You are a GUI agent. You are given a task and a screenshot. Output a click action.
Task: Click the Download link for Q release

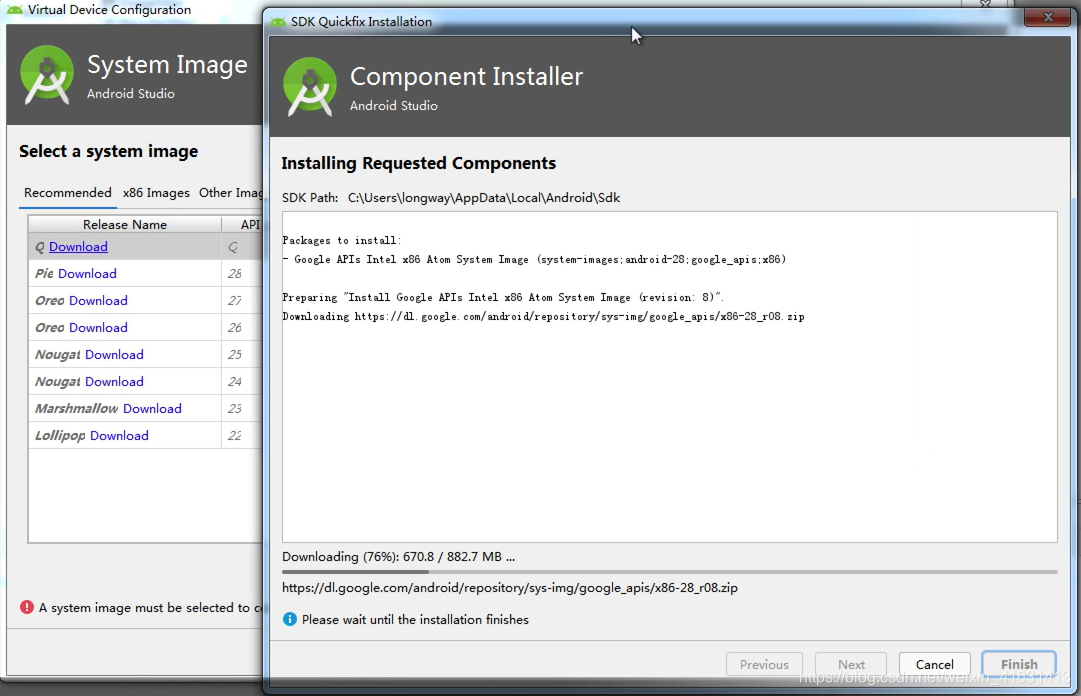[78, 247]
